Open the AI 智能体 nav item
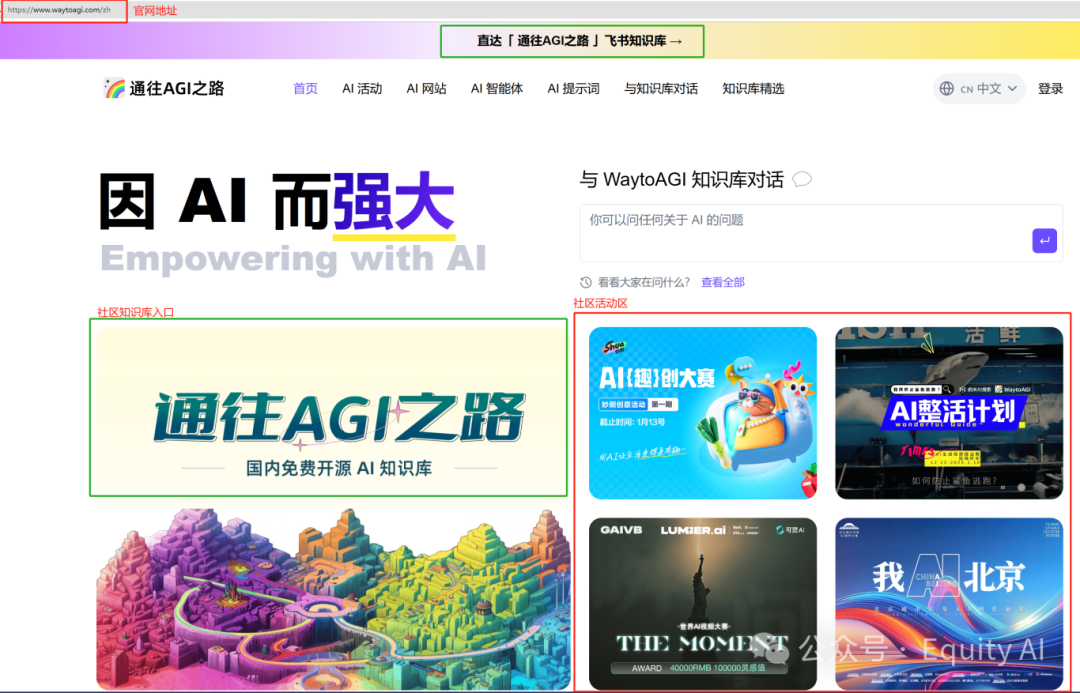Image resolution: width=1080 pixels, height=693 pixels. 497,89
